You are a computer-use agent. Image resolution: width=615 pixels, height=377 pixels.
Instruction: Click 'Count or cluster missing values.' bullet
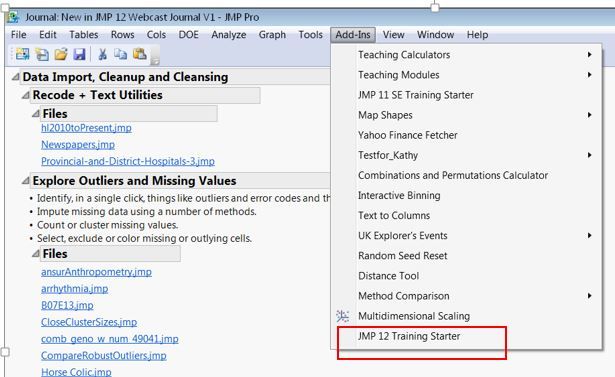click(x=107, y=225)
